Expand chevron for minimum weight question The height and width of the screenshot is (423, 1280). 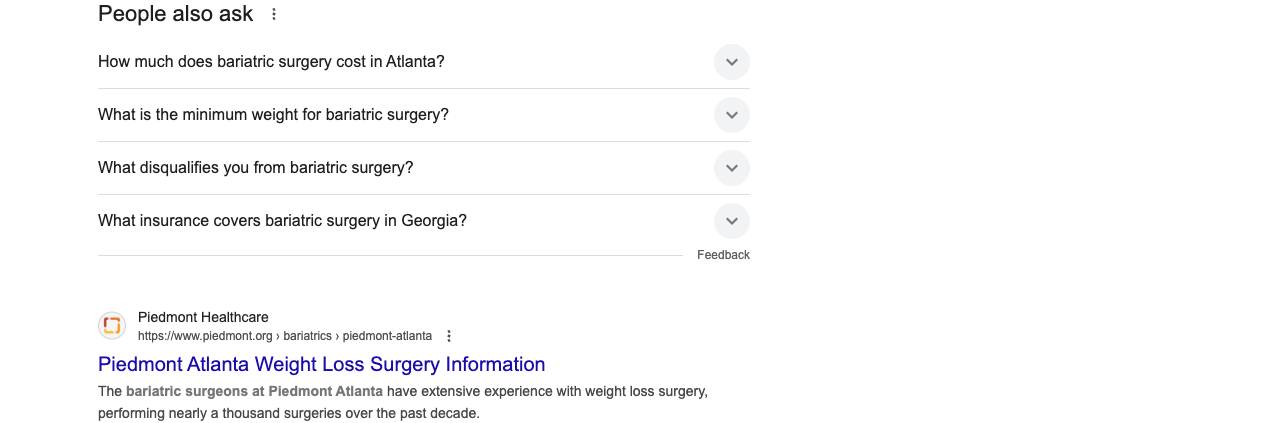click(732, 115)
